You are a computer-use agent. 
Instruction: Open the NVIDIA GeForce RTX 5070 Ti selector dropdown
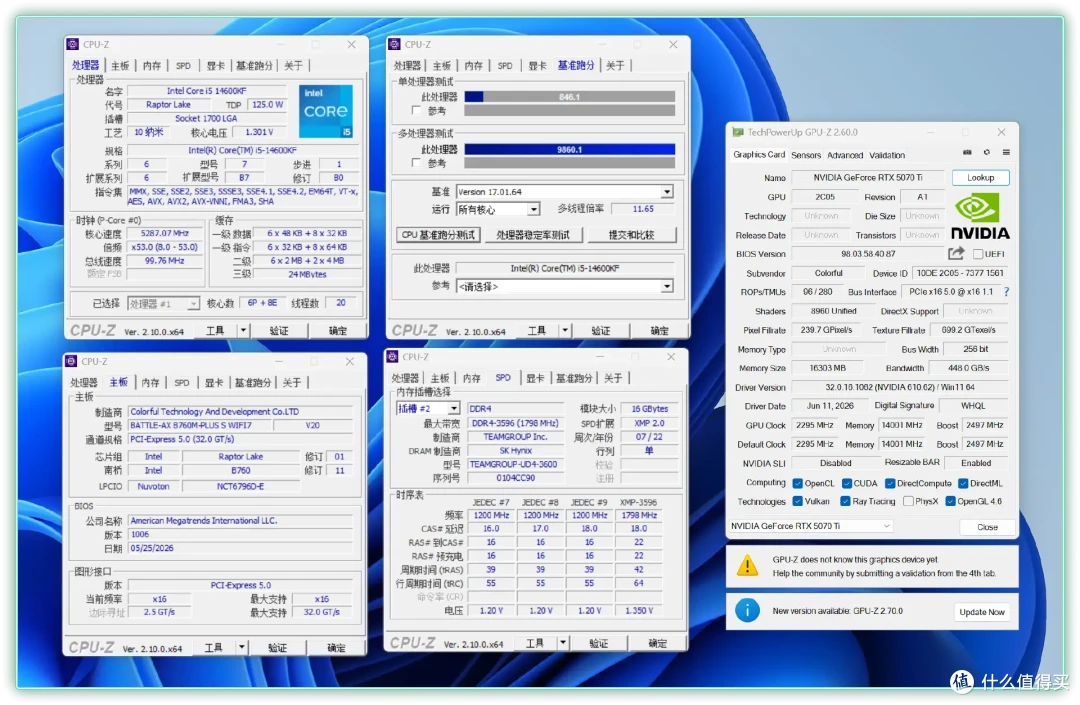click(811, 526)
